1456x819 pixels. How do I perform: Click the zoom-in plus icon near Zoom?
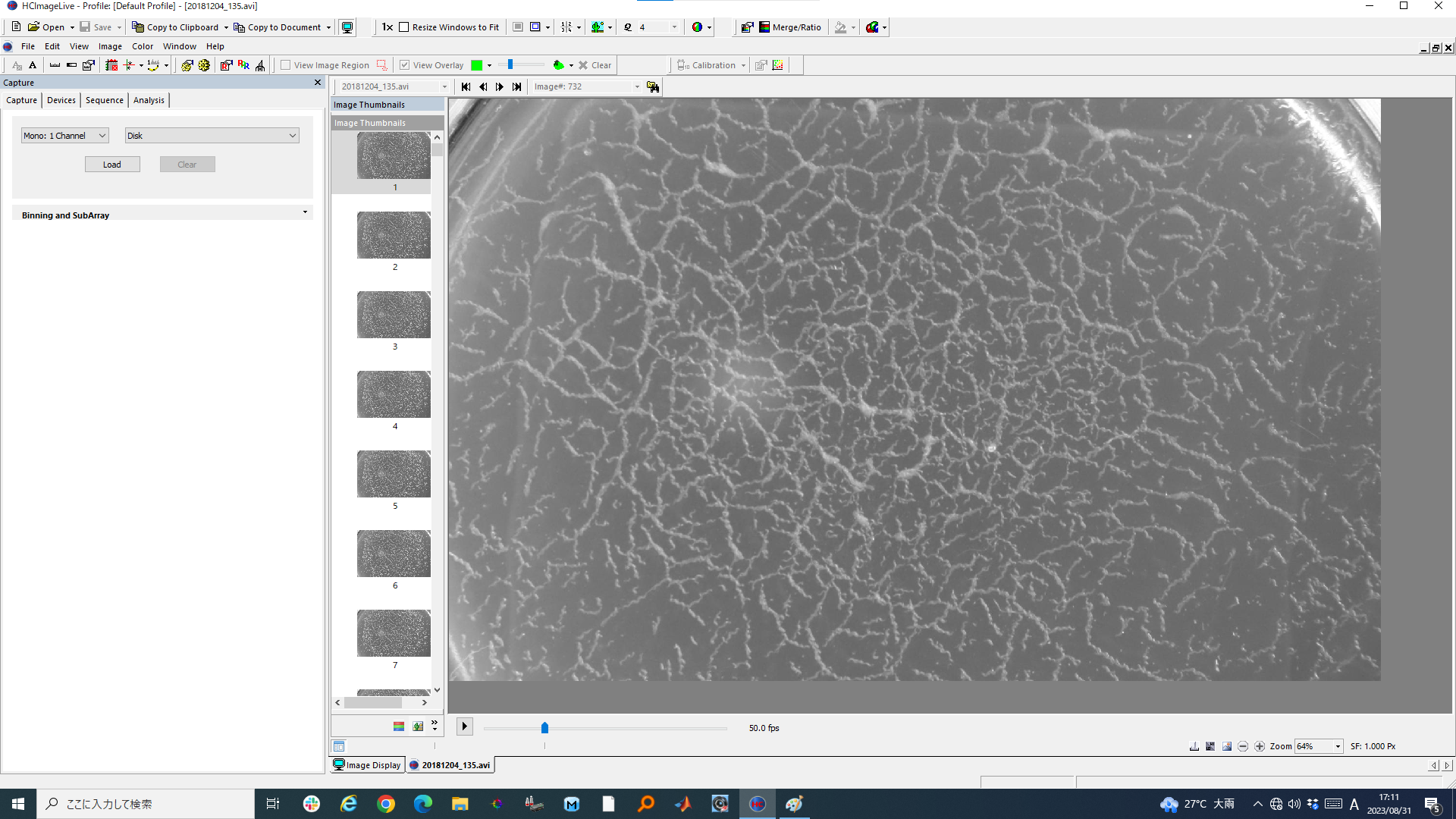pyautogui.click(x=1260, y=746)
